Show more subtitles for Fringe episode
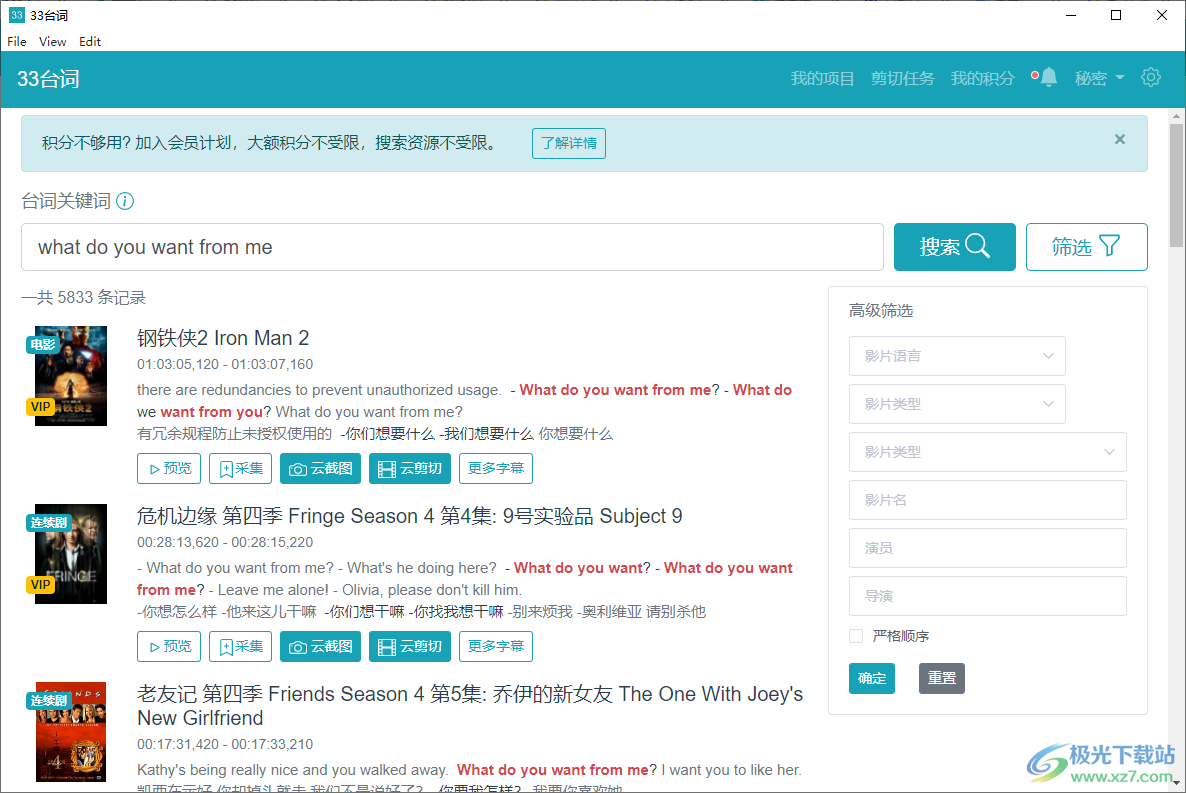 coord(495,646)
